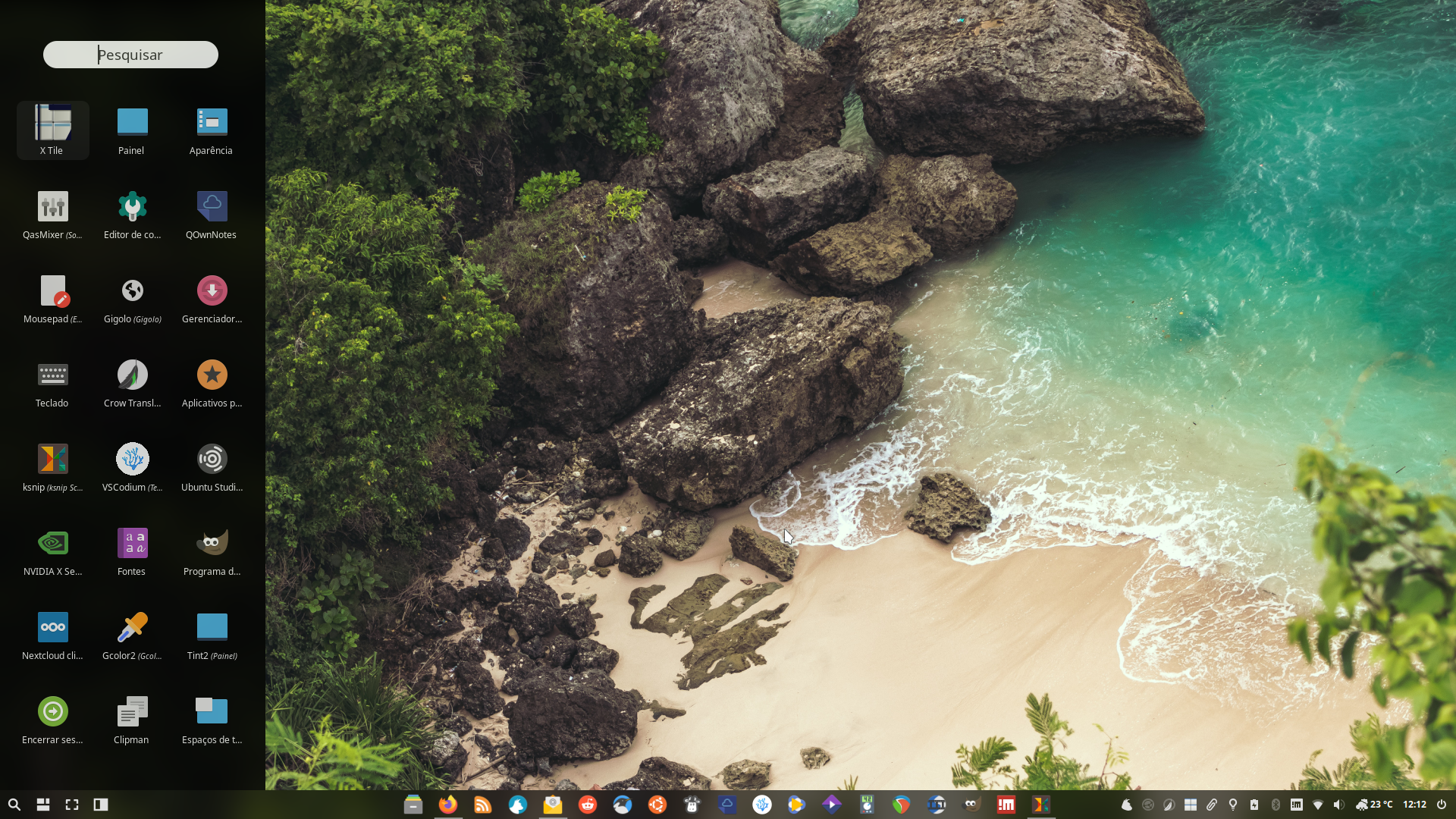Click the power button in the tray

pyautogui.click(x=1442, y=805)
